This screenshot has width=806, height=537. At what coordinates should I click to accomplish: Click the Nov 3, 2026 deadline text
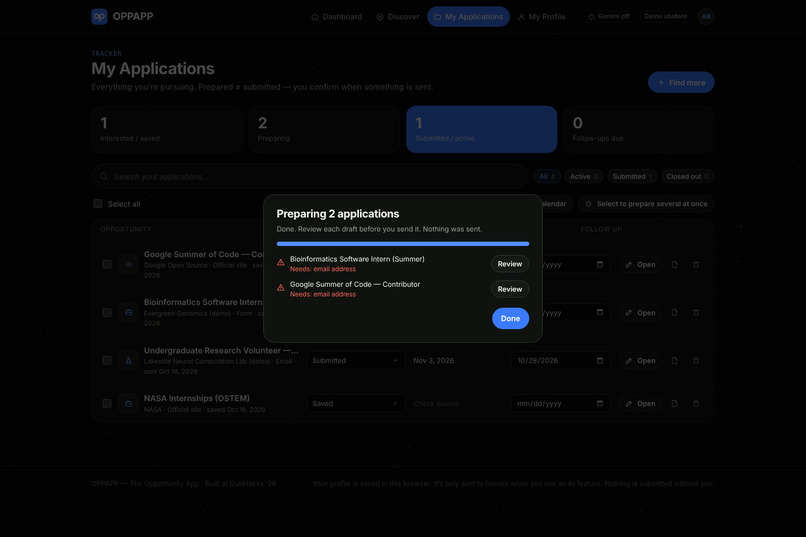click(433, 361)
